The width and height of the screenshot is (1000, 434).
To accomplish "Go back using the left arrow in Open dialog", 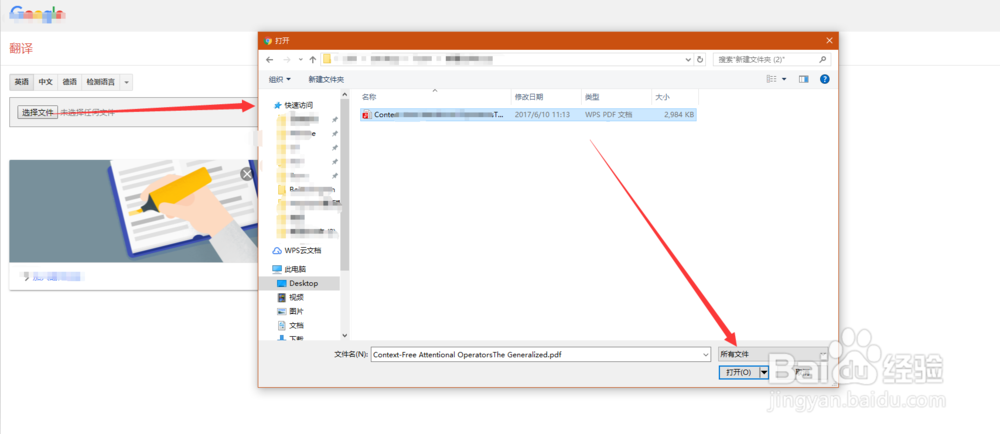I will 270,59.
